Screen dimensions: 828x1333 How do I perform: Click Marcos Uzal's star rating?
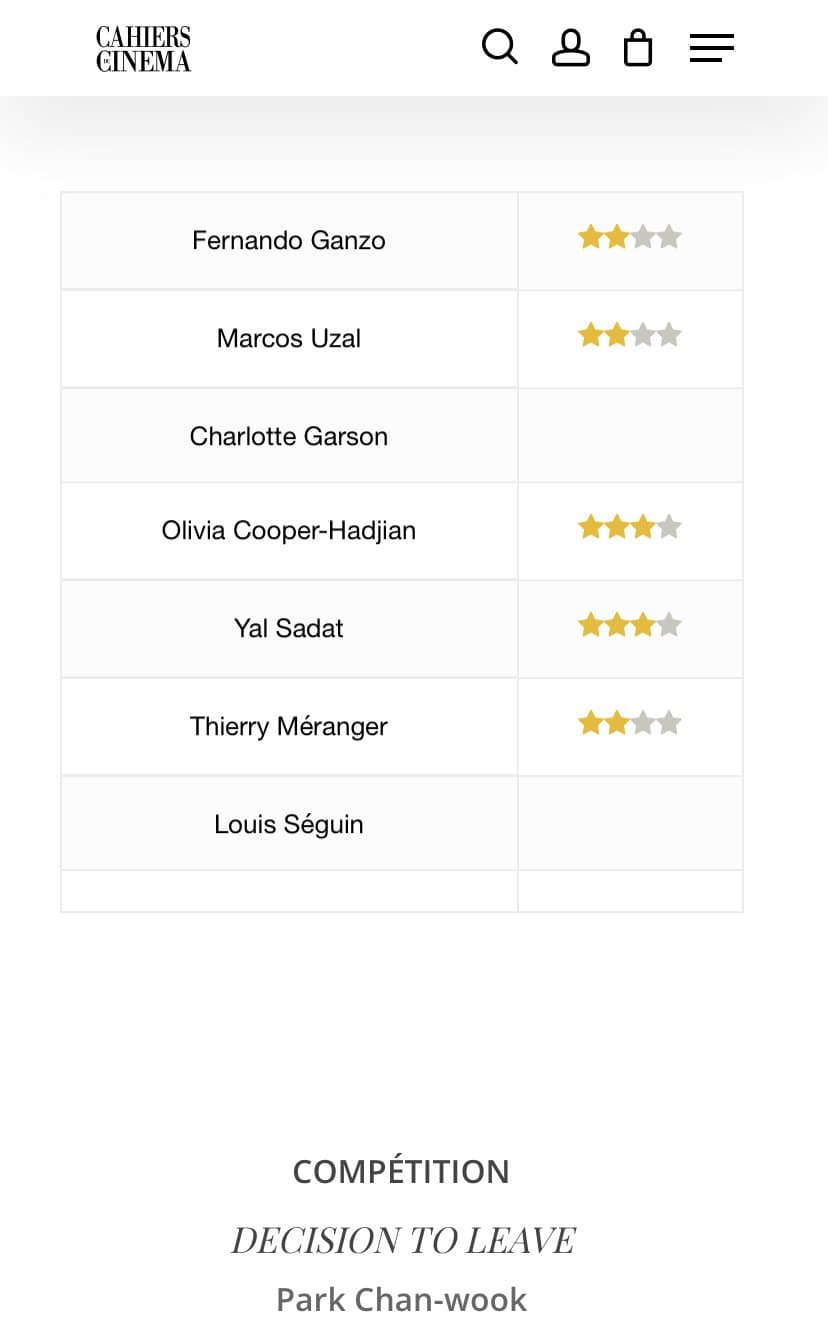(x=630, y=336)
